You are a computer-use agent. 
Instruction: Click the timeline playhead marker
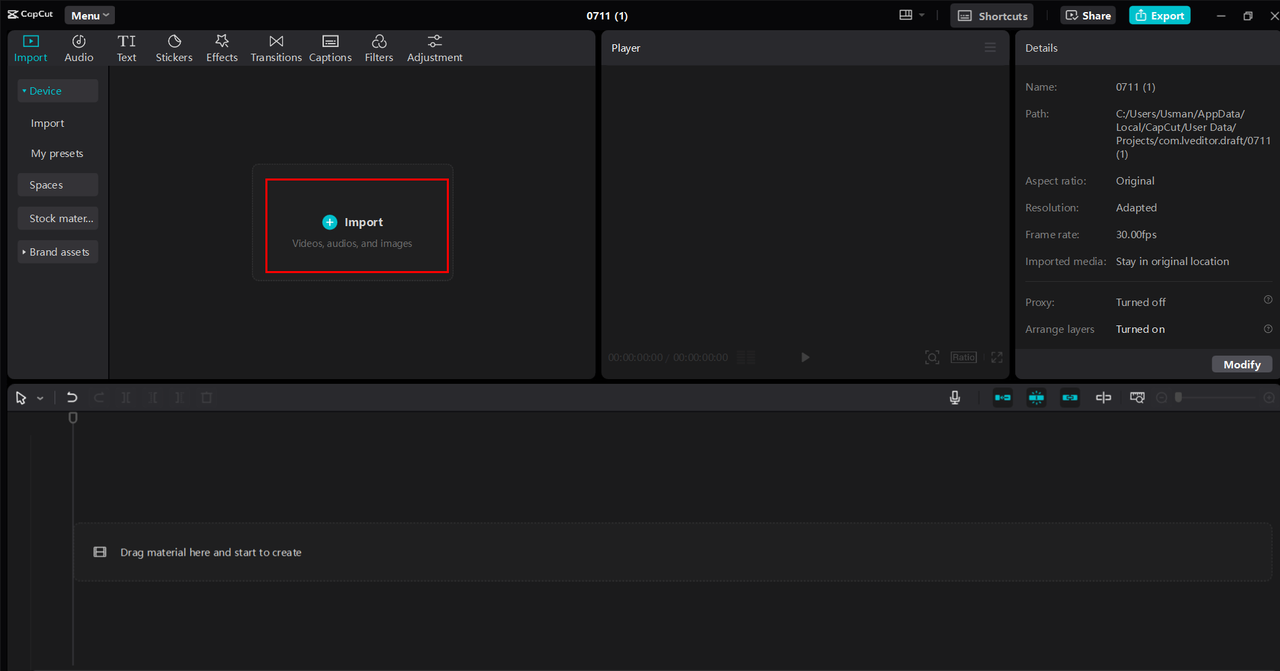point(73,418)
